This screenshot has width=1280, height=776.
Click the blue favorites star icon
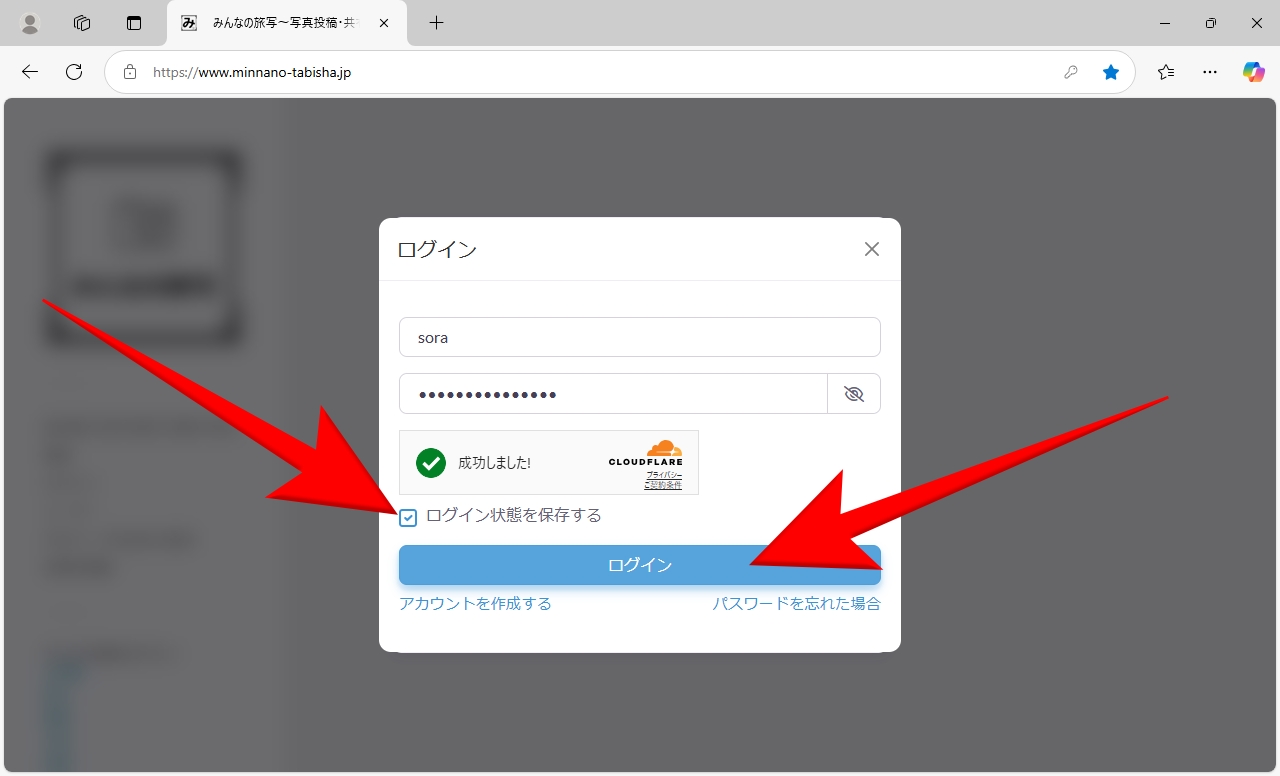[x=1110, y=72]
